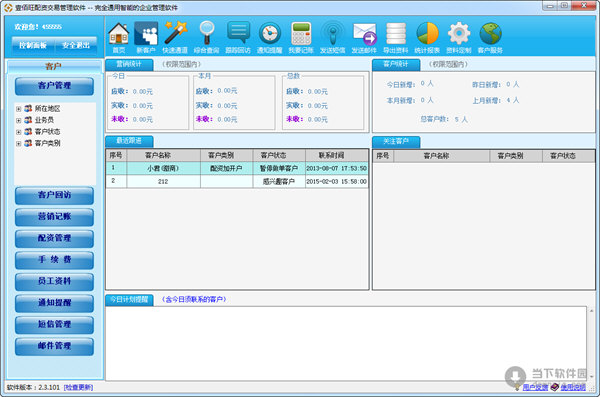Click 客户类别 header in 最近跟进 table
Image resolution: width=600 pixels, height=397 pixels.
pyautogui.click(x=227, y=155)
